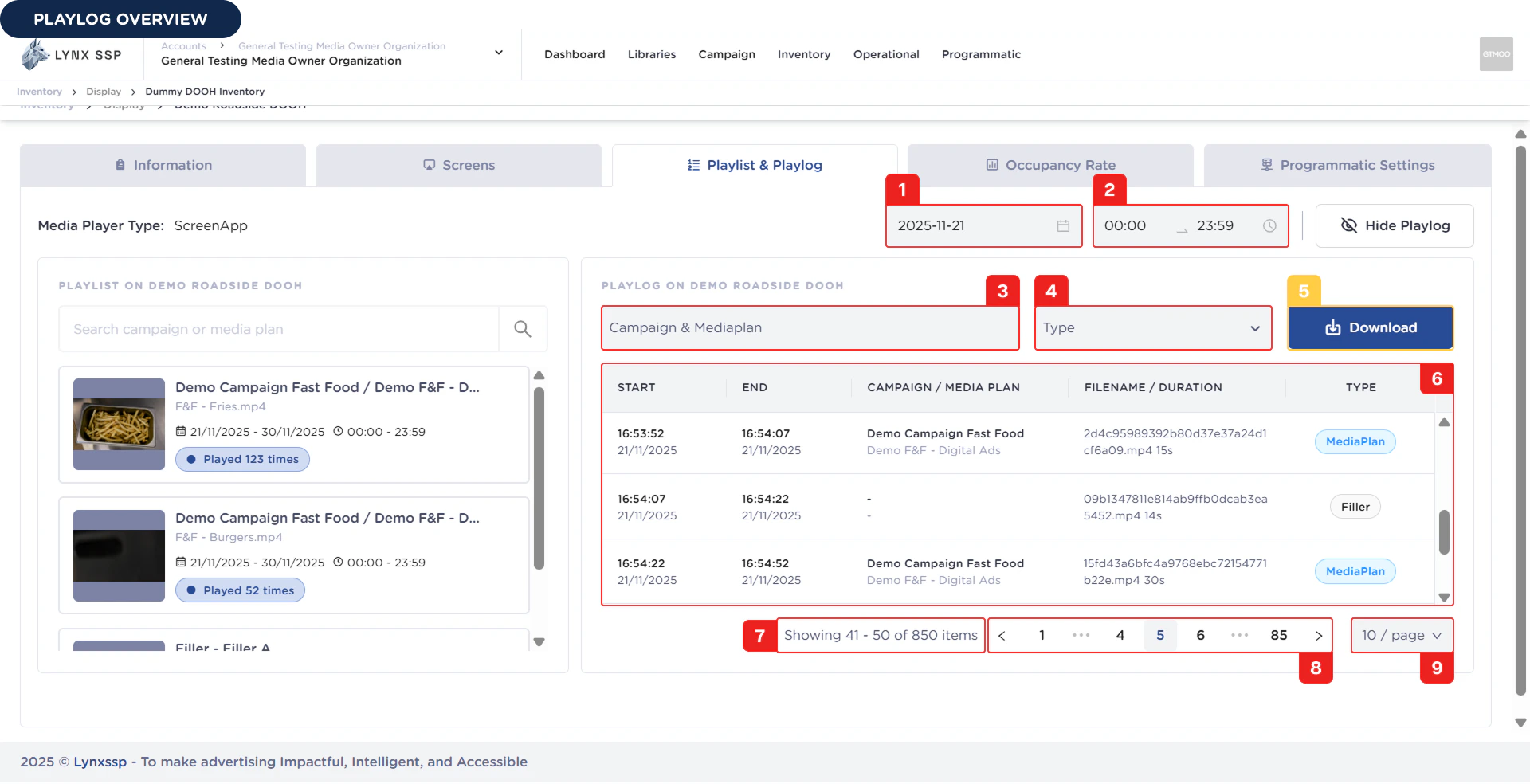Screen dimensions: 1530x784
Task: Open the Programmatic menu
Action: coord(981,54)
